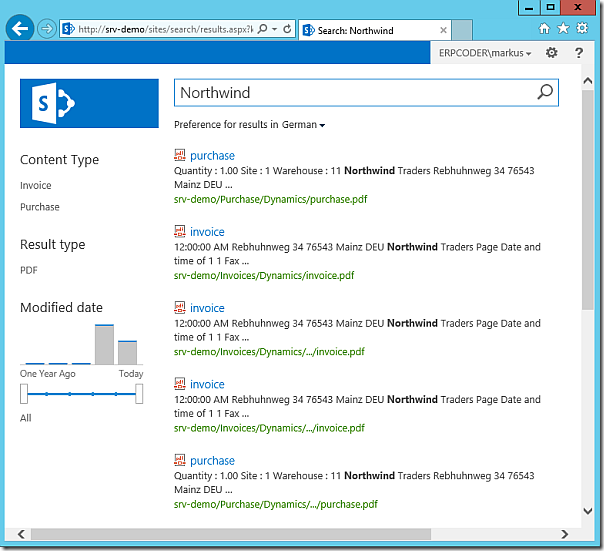Click PDF icon of third invoice result
The width and height of the screenshot is (604, 551).
pyautogui.click(x=180, y=384)
